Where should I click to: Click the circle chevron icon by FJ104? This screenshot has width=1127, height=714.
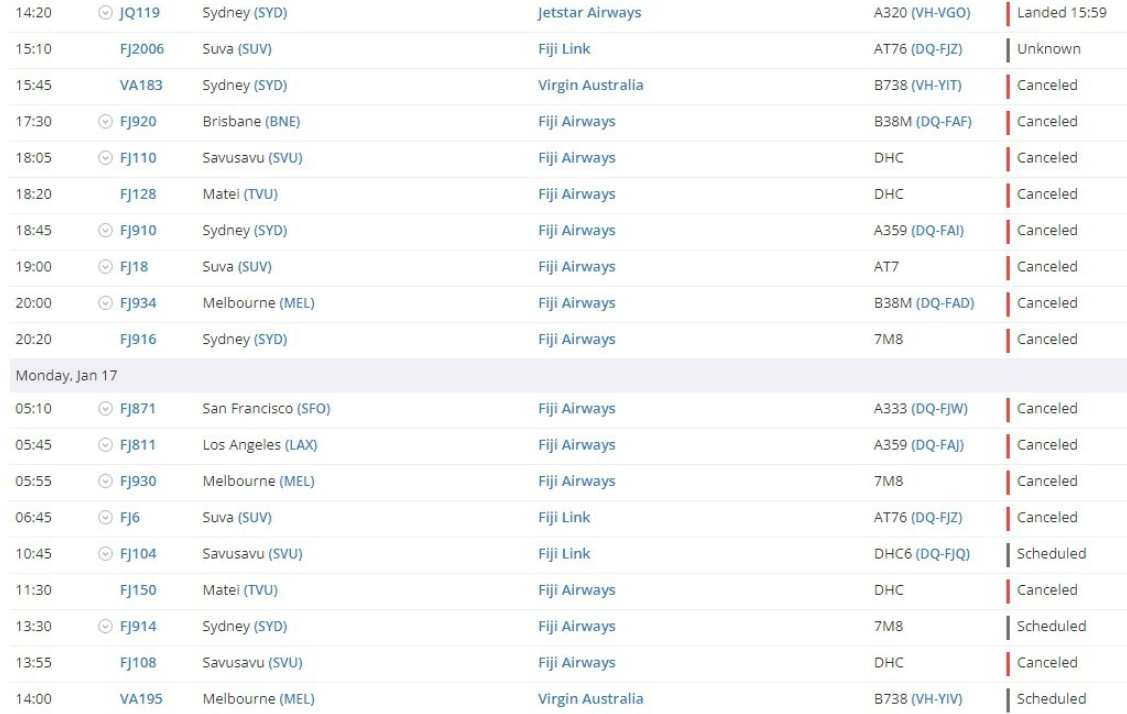click(106, 554)
